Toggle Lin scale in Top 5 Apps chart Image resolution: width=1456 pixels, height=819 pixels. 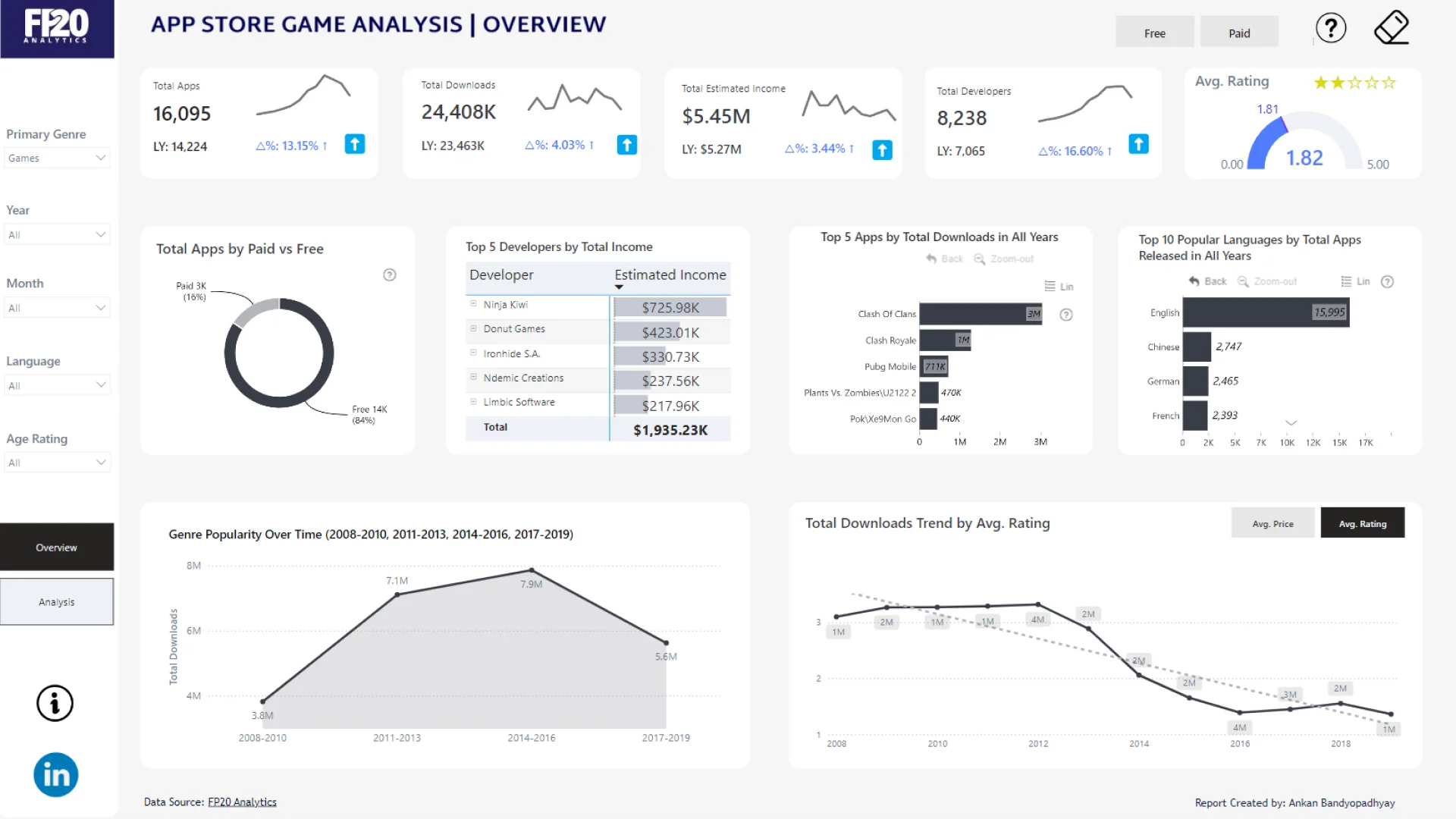pyautogui.click(x=1059, y=287)
